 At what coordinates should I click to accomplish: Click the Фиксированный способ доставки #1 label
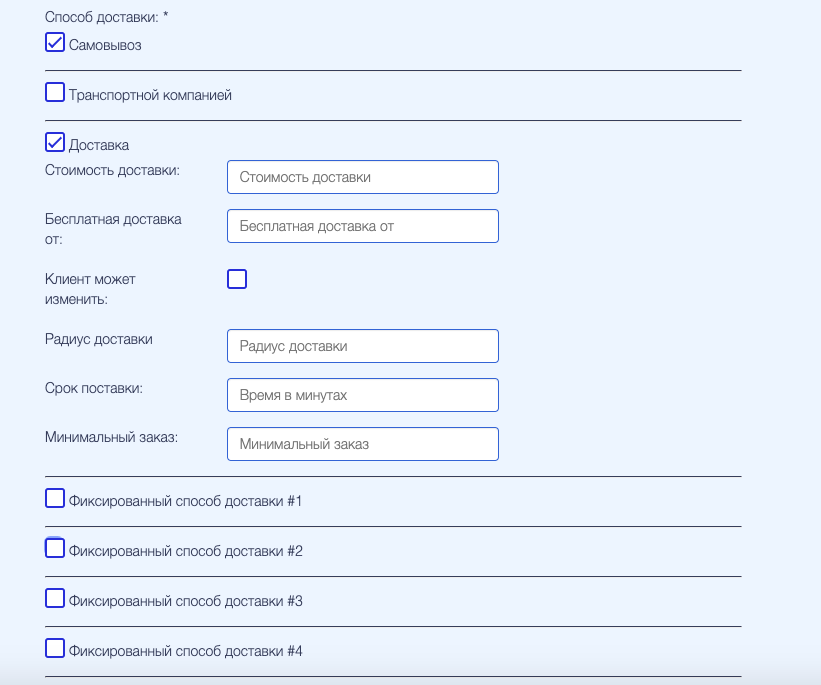pos(185,501)
